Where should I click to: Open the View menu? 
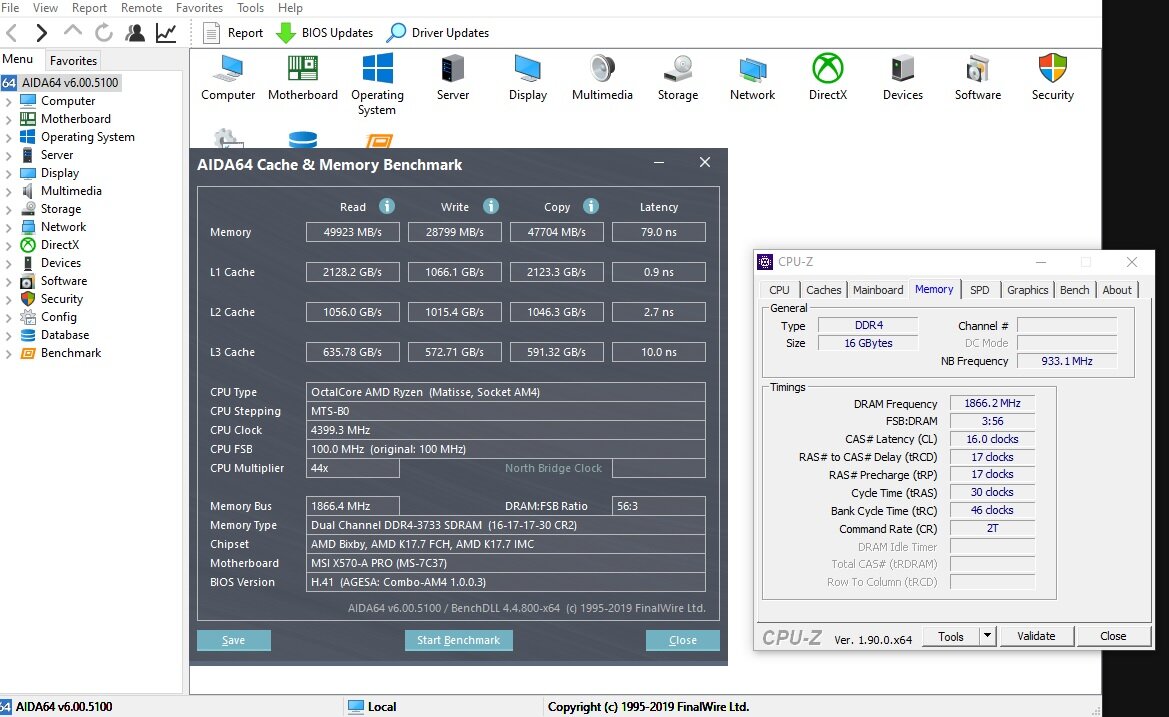(45, 7)
